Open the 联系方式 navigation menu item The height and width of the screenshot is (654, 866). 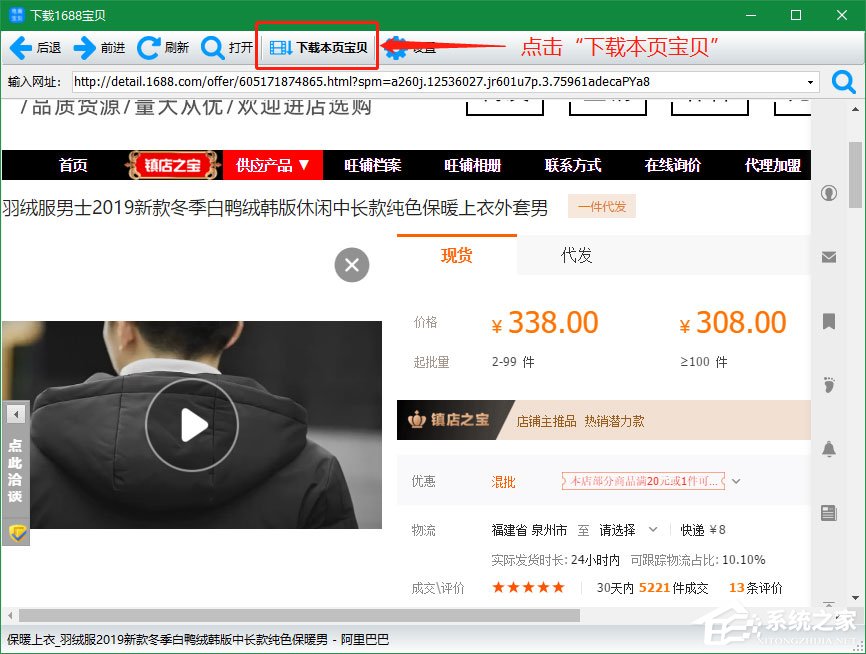[x=572, y=165]
